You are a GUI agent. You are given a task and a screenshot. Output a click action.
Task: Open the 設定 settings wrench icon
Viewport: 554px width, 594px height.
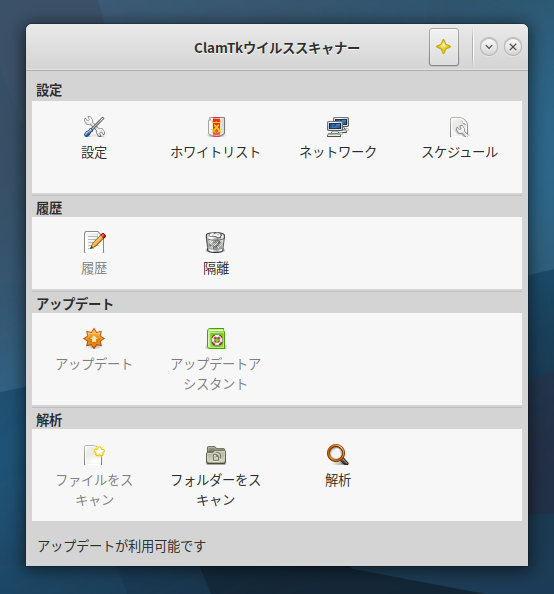[94, 127]
